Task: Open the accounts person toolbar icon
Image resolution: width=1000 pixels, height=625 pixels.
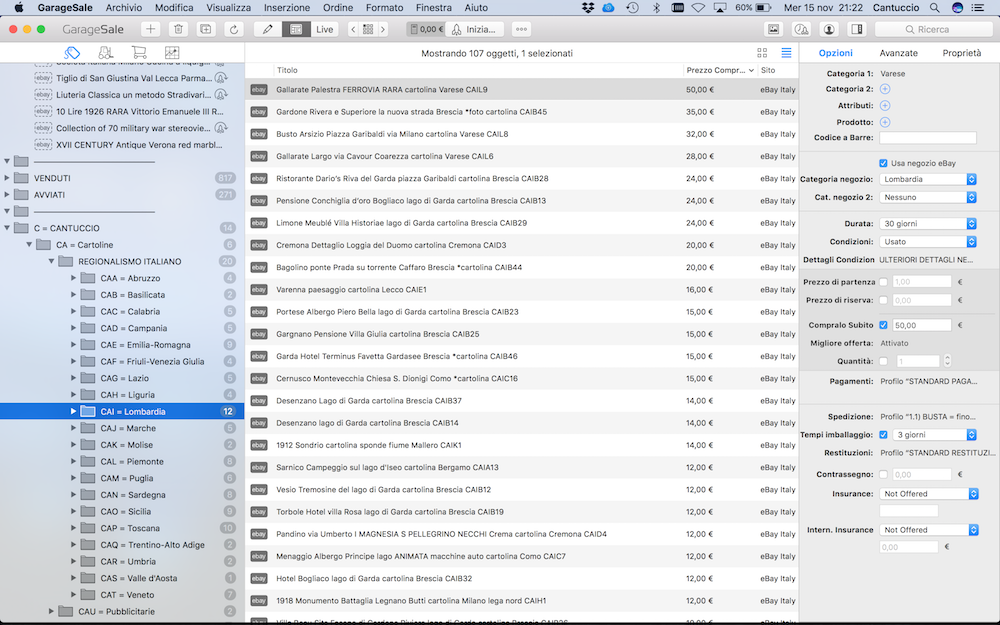Action: [829, 29]
